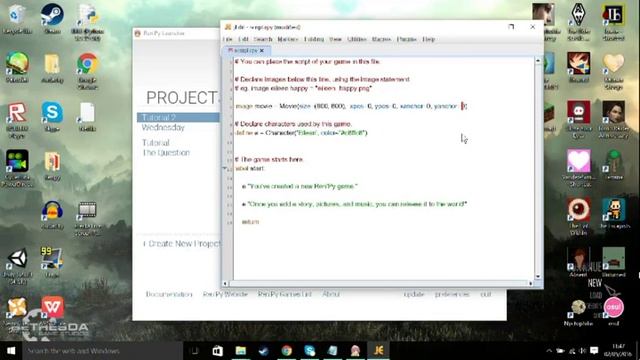Screen dimensions: 640x360
Task: Open the Folding menu in jEdit
Action: pyautogui.click(x=314, y=39)
